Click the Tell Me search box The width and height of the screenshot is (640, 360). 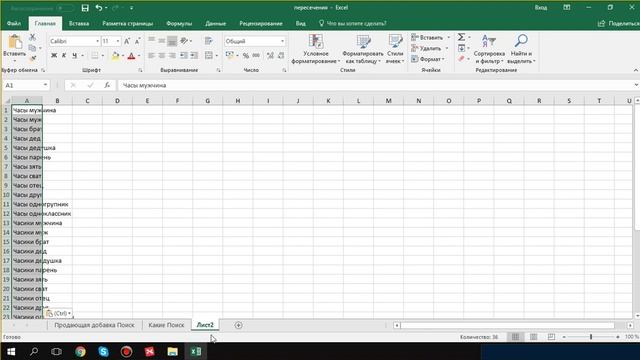coord(353,24)
